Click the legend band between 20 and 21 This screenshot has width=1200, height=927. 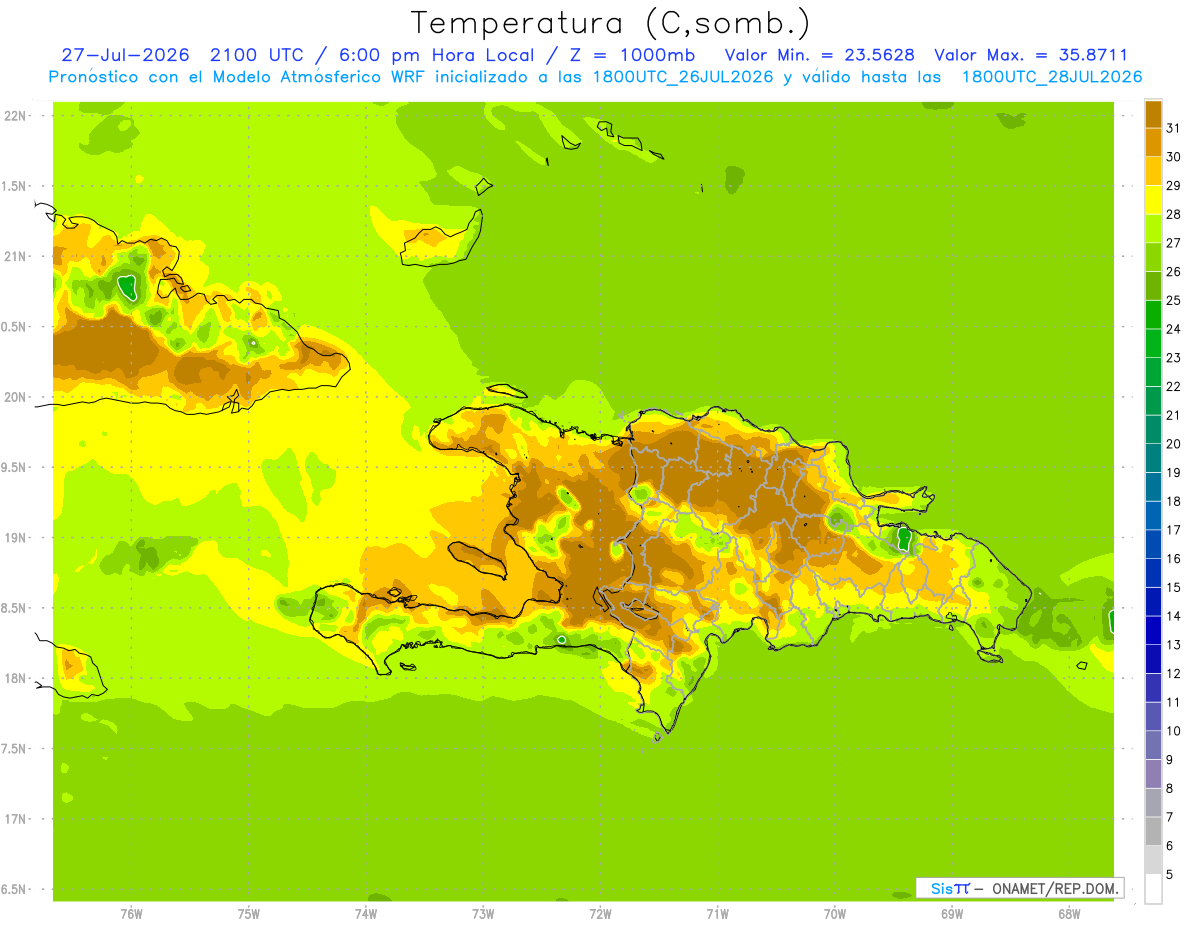(x=1153, y=429)
